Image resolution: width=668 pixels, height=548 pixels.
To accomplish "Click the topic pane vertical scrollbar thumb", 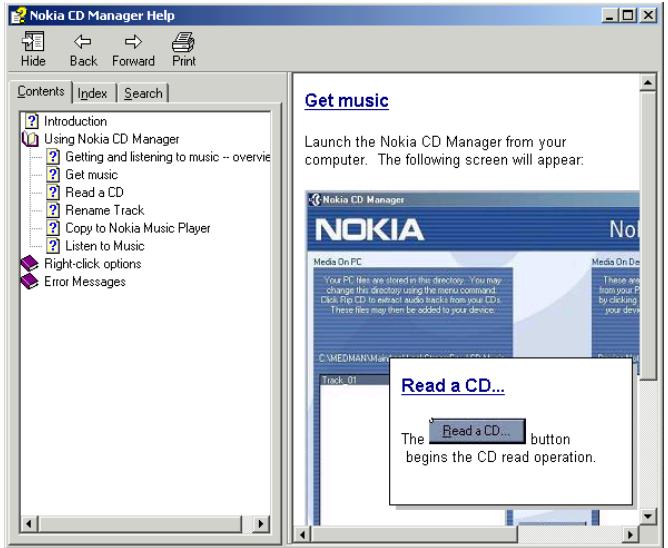I will [648, 235].
